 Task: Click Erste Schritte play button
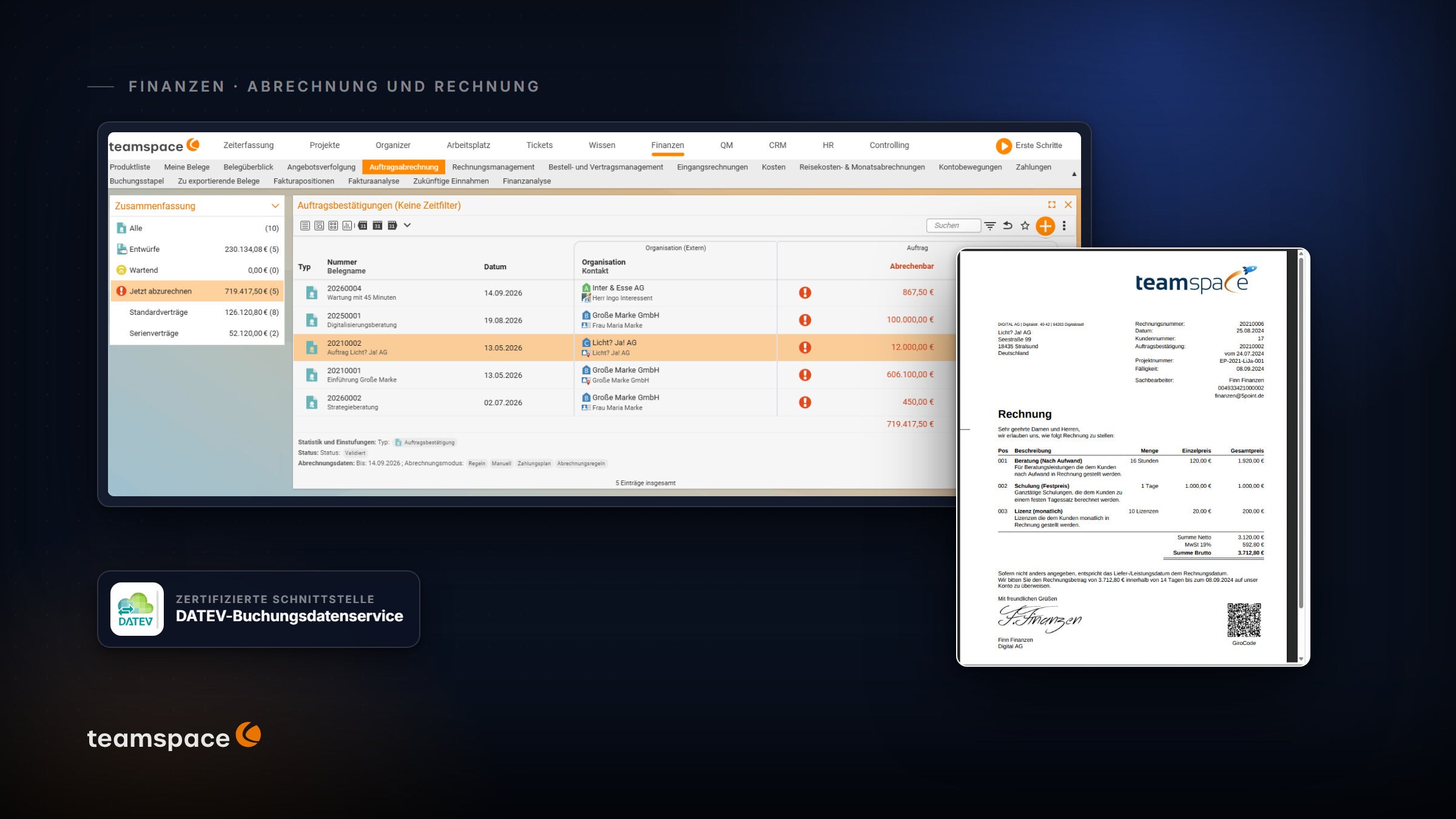(1003, 146)
